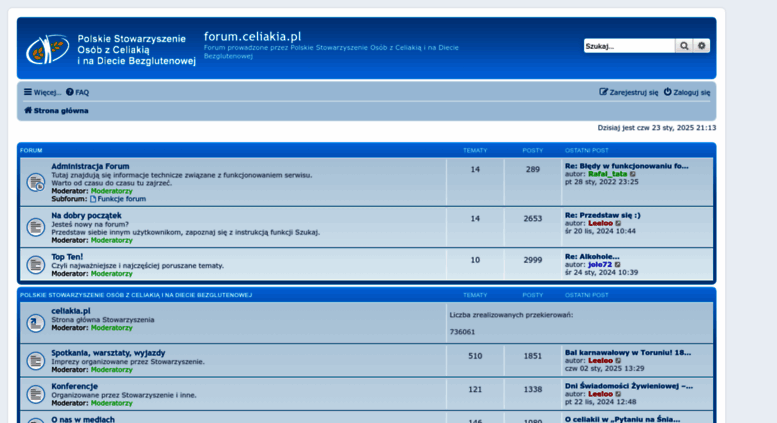The height and width of the screenshot is (423, 777).
Task: Open the Na dobry początek forum
Action: [86, 215]
